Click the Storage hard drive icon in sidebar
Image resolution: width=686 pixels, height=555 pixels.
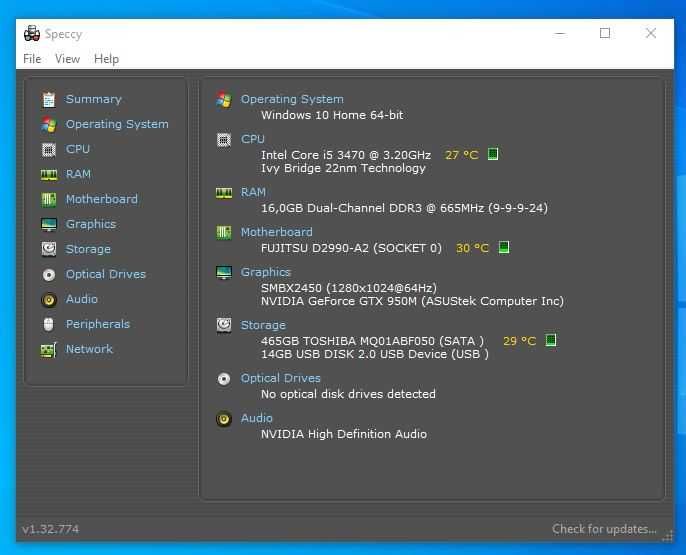(49, 249)
